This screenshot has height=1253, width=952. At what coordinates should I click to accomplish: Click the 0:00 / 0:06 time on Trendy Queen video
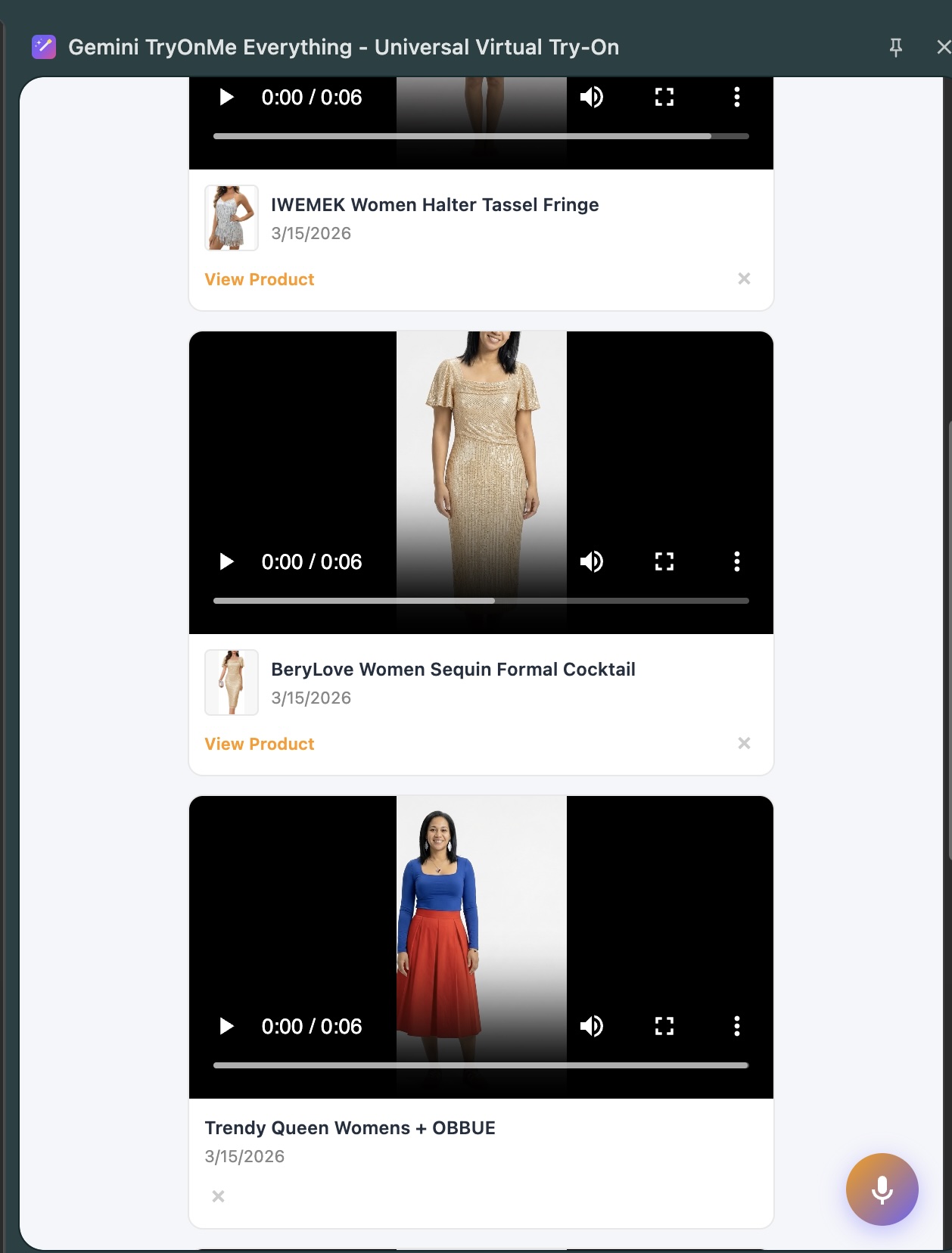pos(312,1027)
